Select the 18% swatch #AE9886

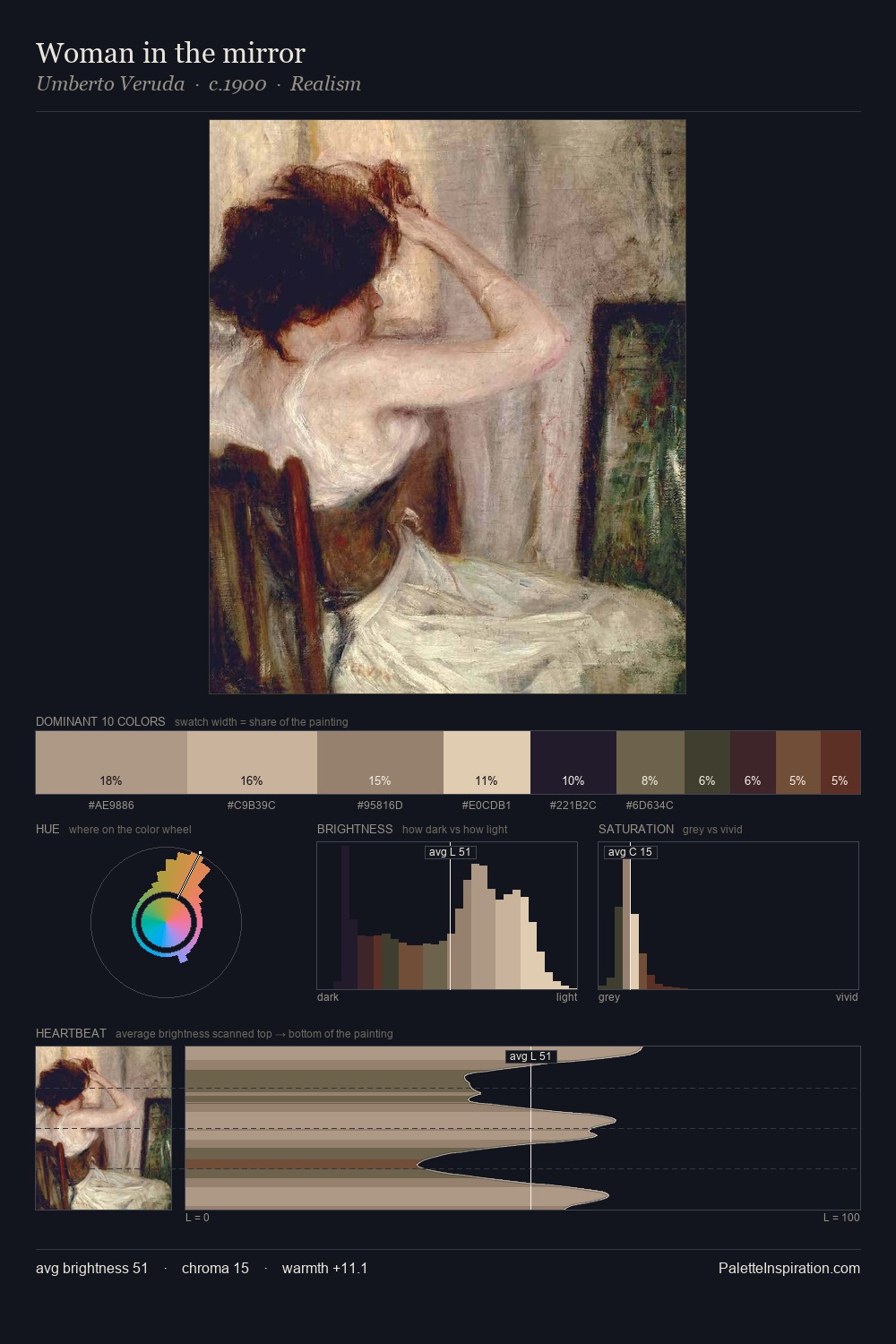(111, 762)
